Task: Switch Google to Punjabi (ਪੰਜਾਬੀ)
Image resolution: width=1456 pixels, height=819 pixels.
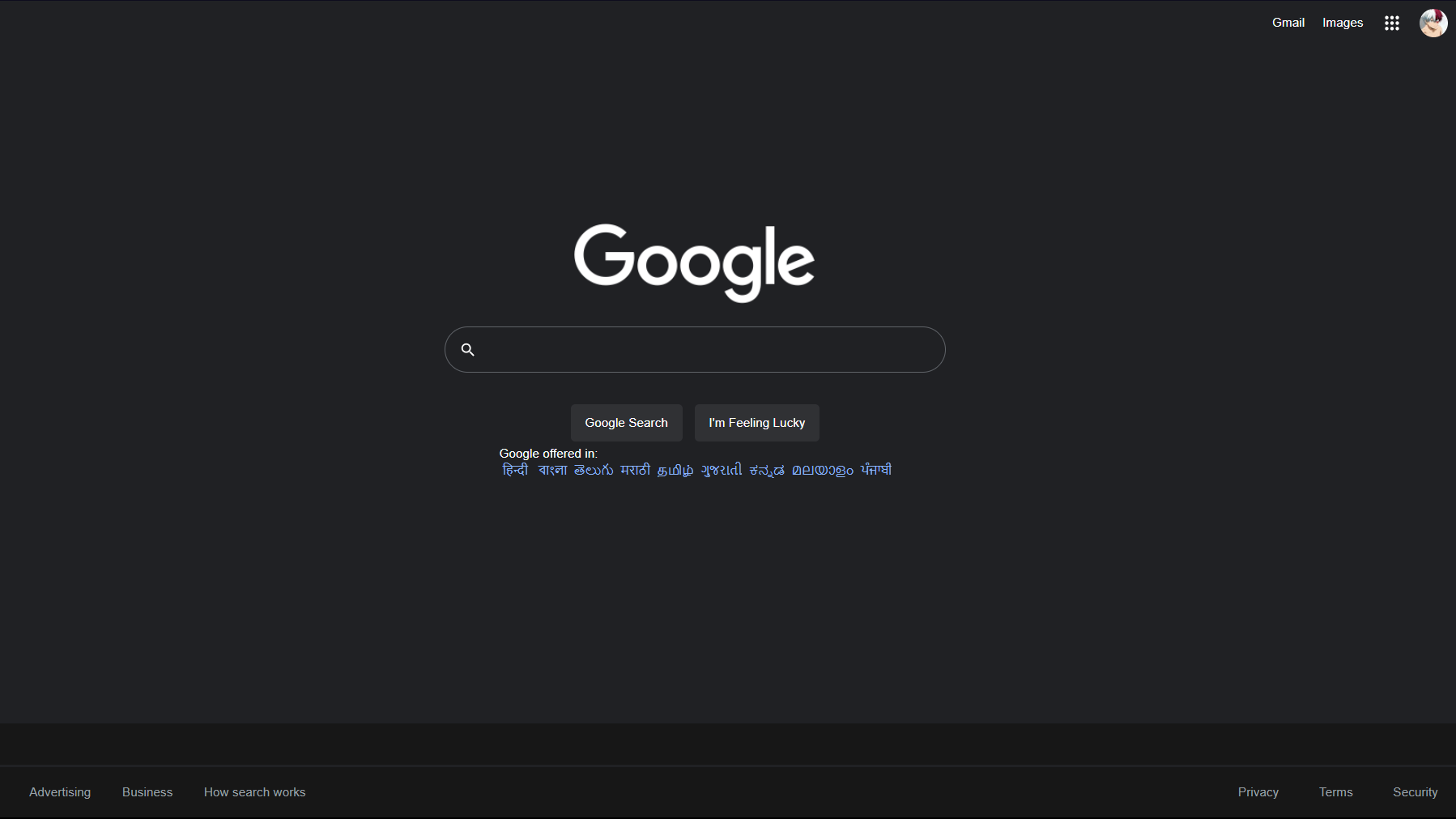Action: point(875,470)
